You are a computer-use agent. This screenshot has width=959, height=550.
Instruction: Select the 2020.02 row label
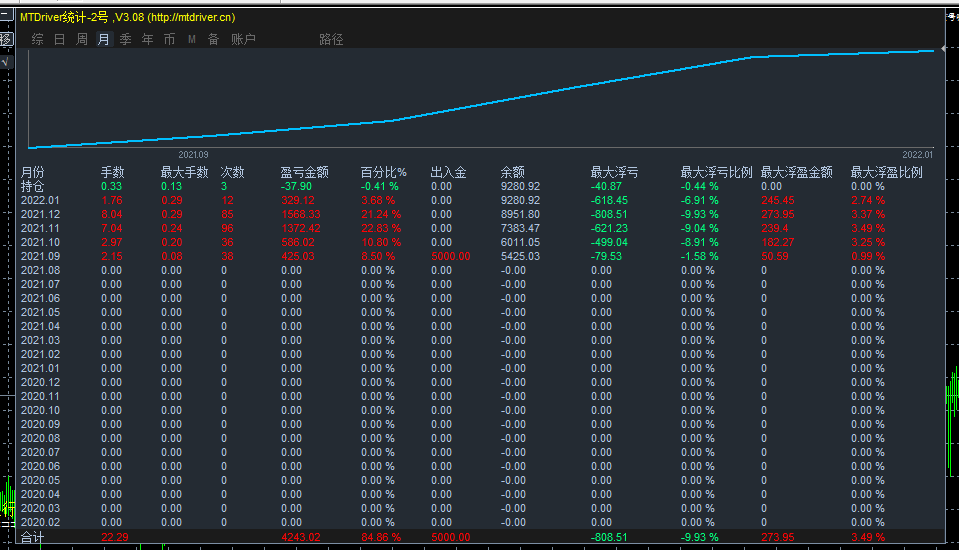coord(40,522)
